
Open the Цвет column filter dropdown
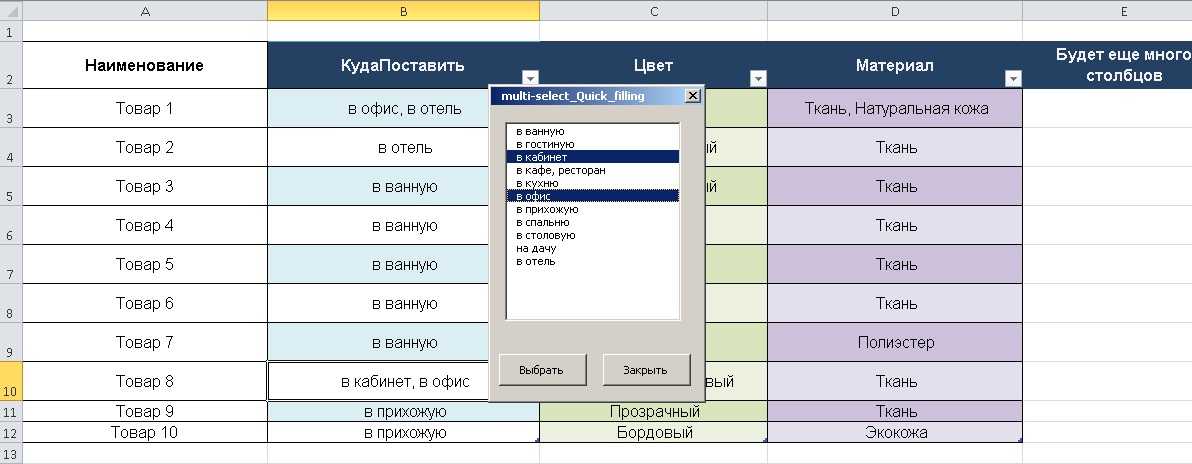click(758, 78)
